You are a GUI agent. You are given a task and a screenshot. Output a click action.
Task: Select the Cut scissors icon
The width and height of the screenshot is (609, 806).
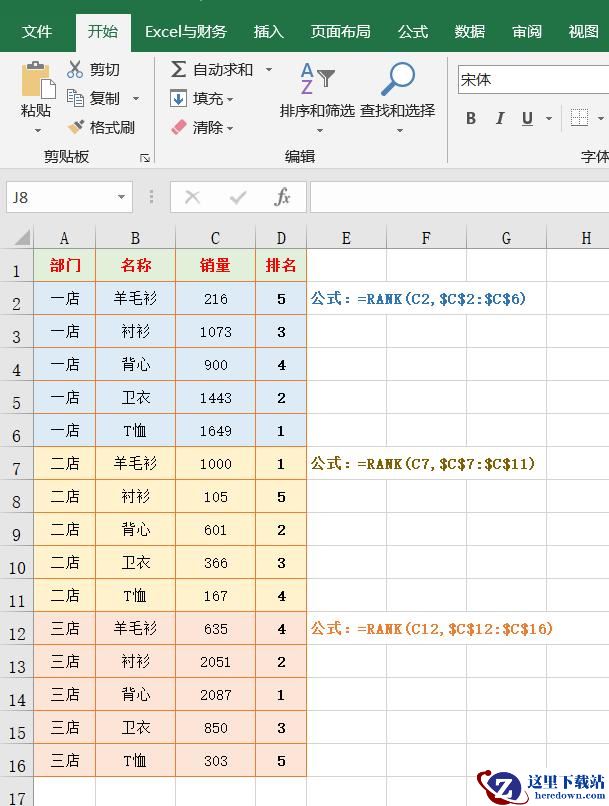tap(75, 69)
